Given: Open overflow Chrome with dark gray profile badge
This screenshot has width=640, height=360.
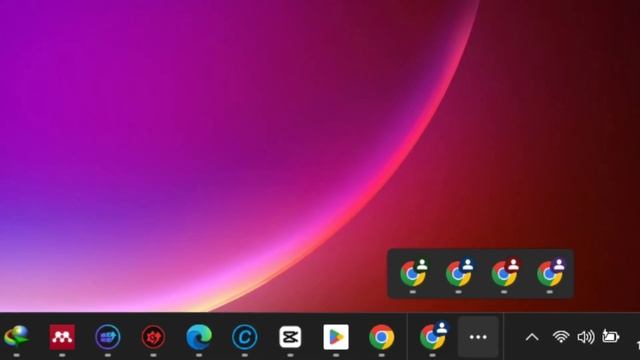Looking at the screenshot, I should pyautogui.click(x=414, y=272).
